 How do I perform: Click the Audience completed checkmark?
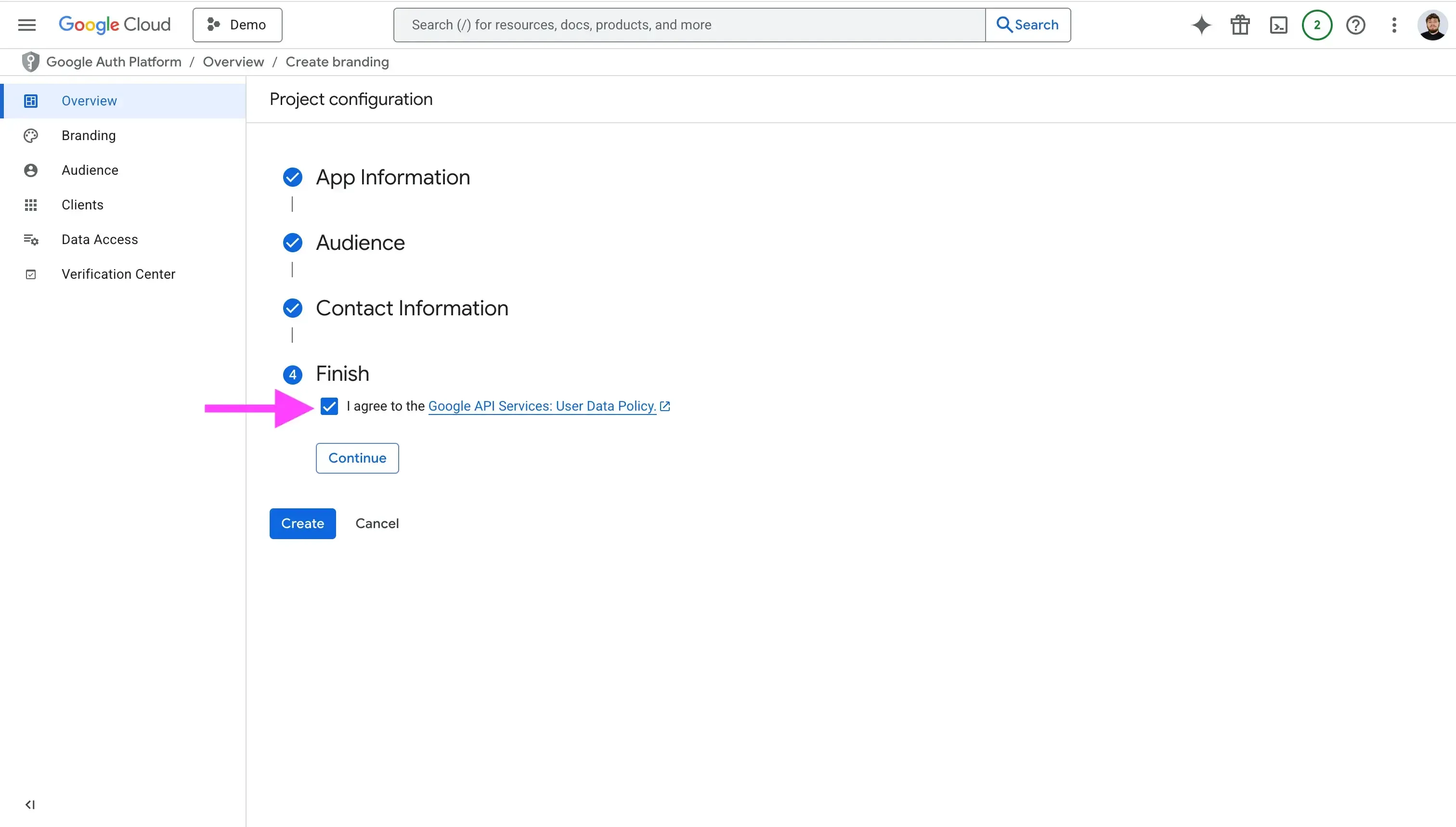tap(292, 243)
